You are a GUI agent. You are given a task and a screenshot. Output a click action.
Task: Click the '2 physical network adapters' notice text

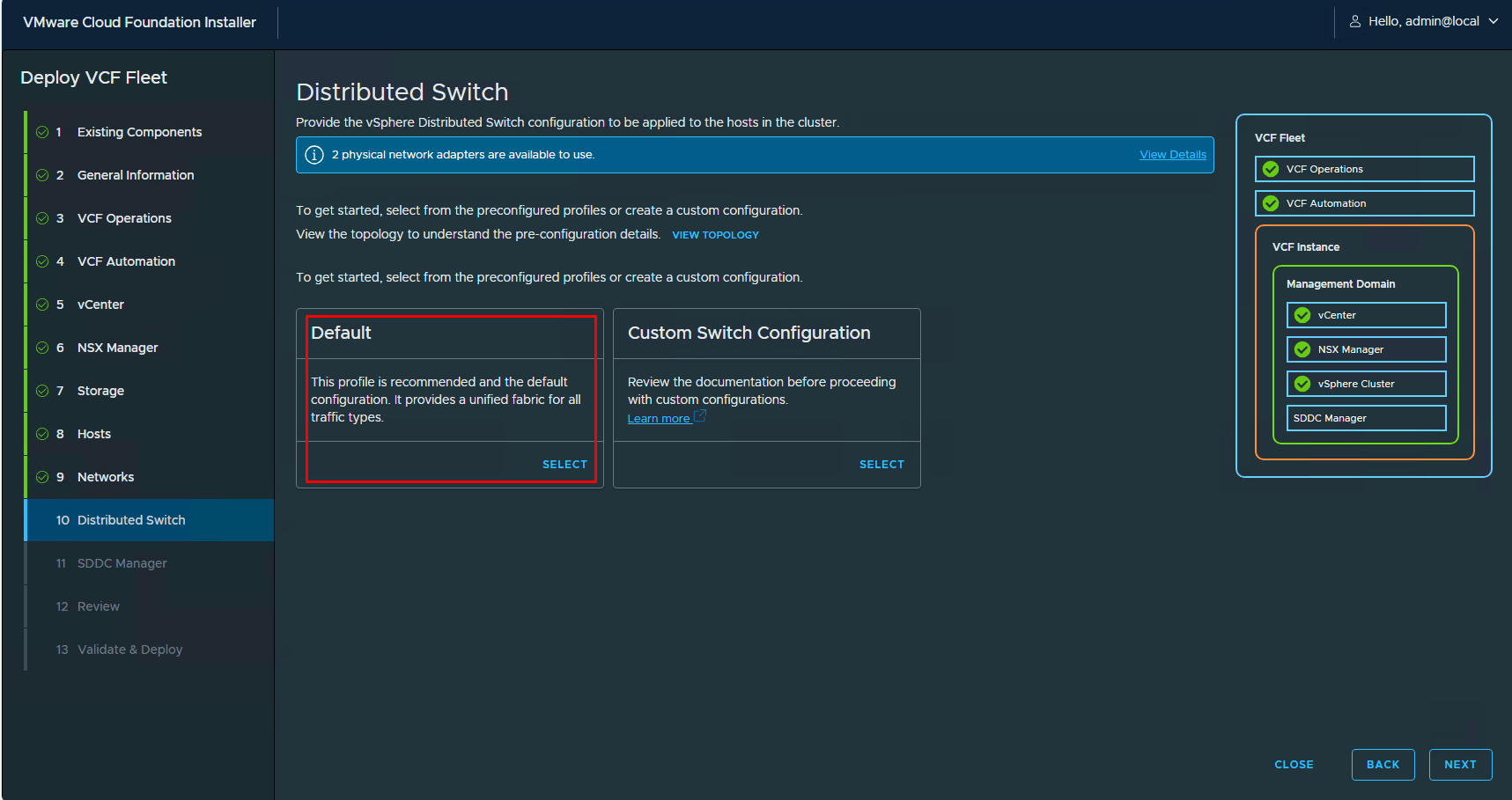click(463, 155)
